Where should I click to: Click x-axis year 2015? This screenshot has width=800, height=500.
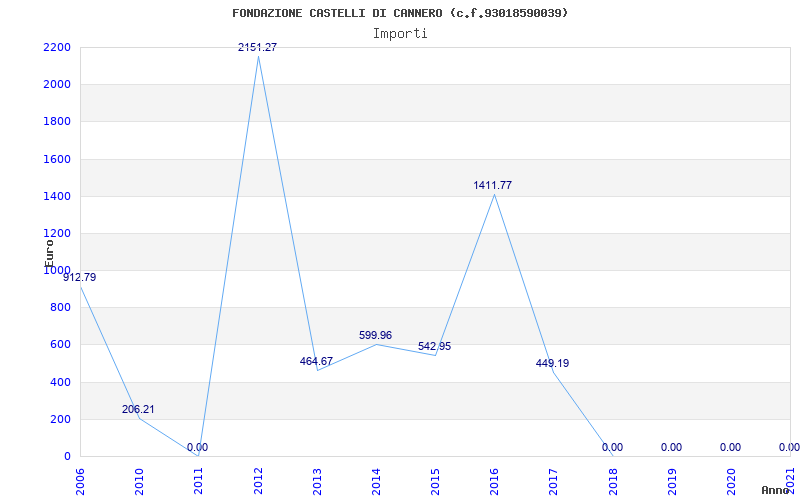[436, 482]
